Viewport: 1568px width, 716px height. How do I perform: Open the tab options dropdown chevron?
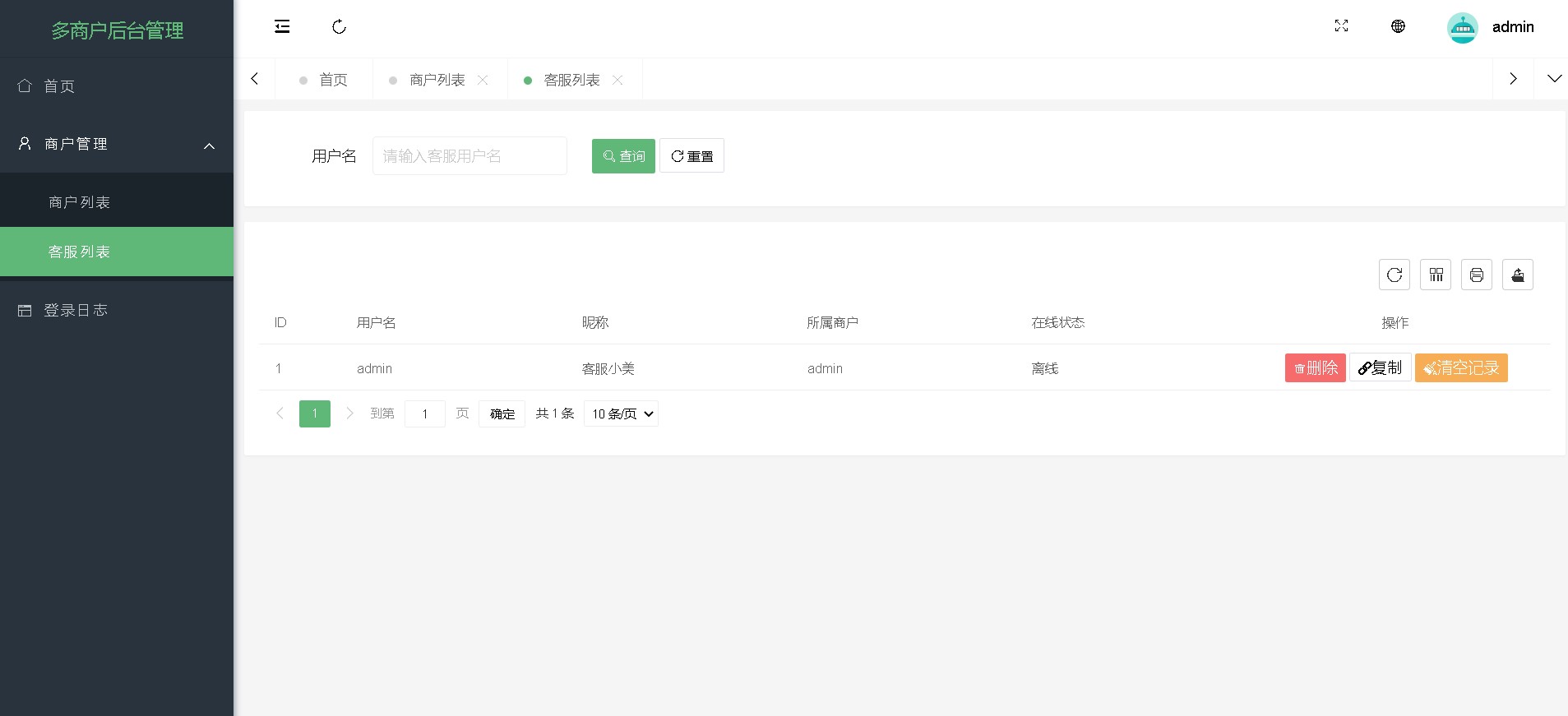(1554, 79)
